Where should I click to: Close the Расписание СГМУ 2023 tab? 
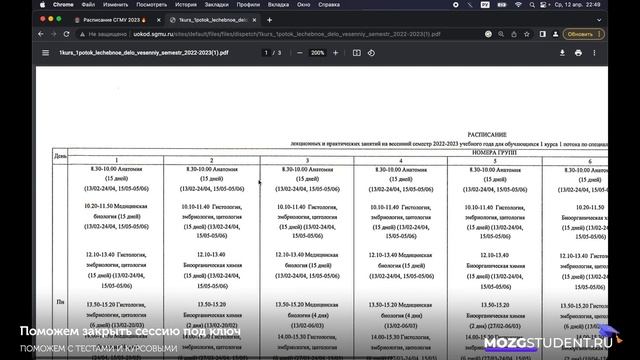159,20
